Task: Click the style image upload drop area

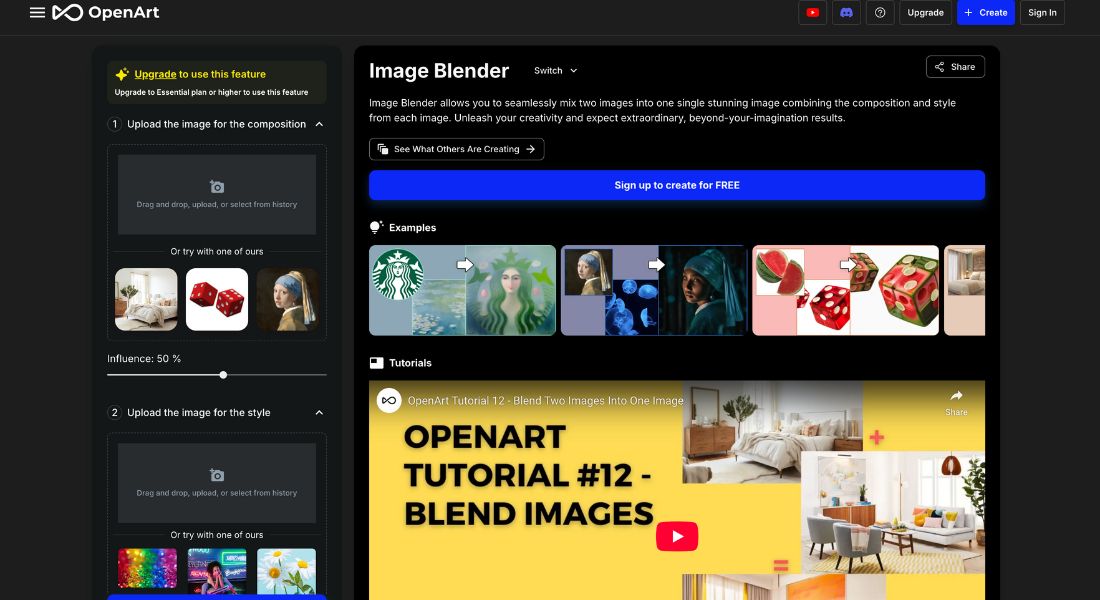Action: point(217,483)
